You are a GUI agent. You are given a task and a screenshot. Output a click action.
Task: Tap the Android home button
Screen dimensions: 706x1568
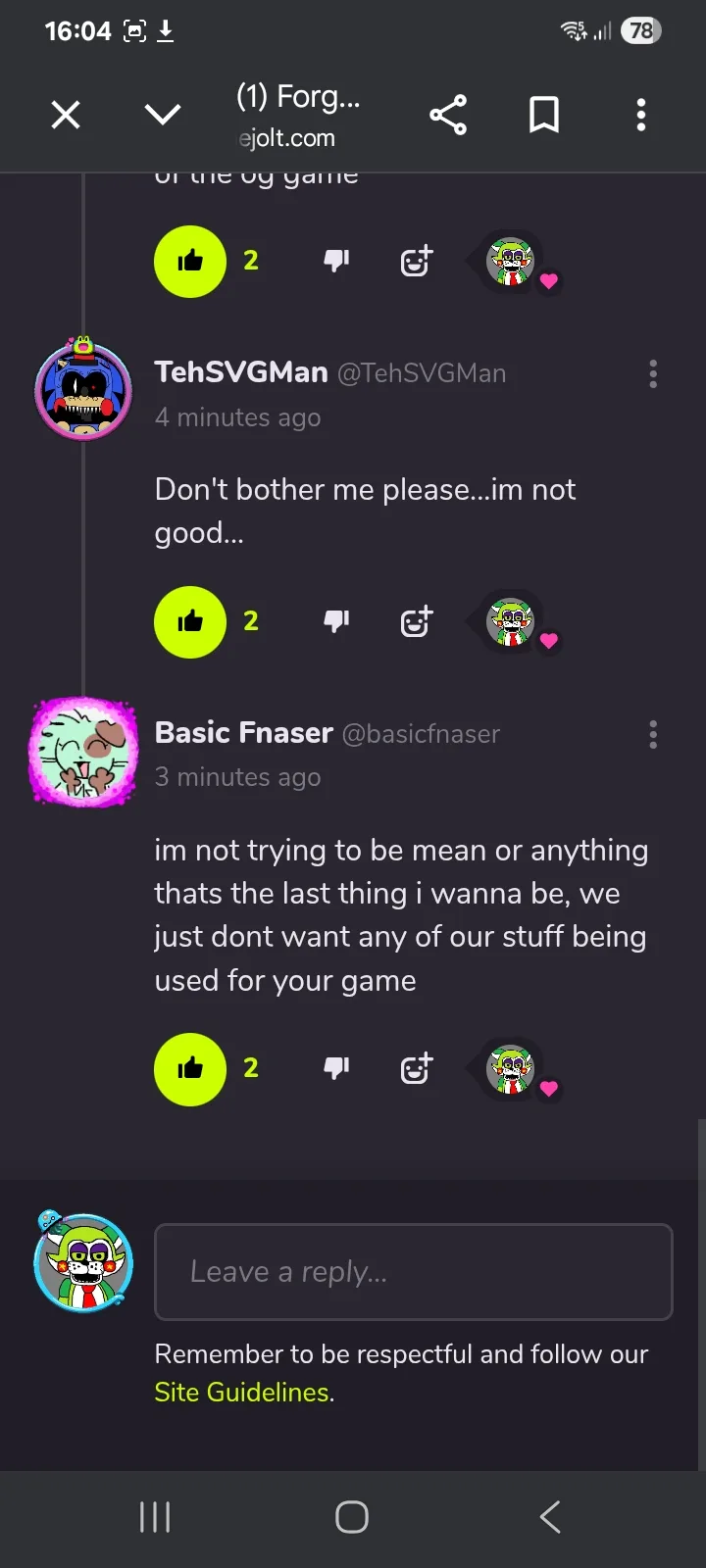tap(352, 1517)
